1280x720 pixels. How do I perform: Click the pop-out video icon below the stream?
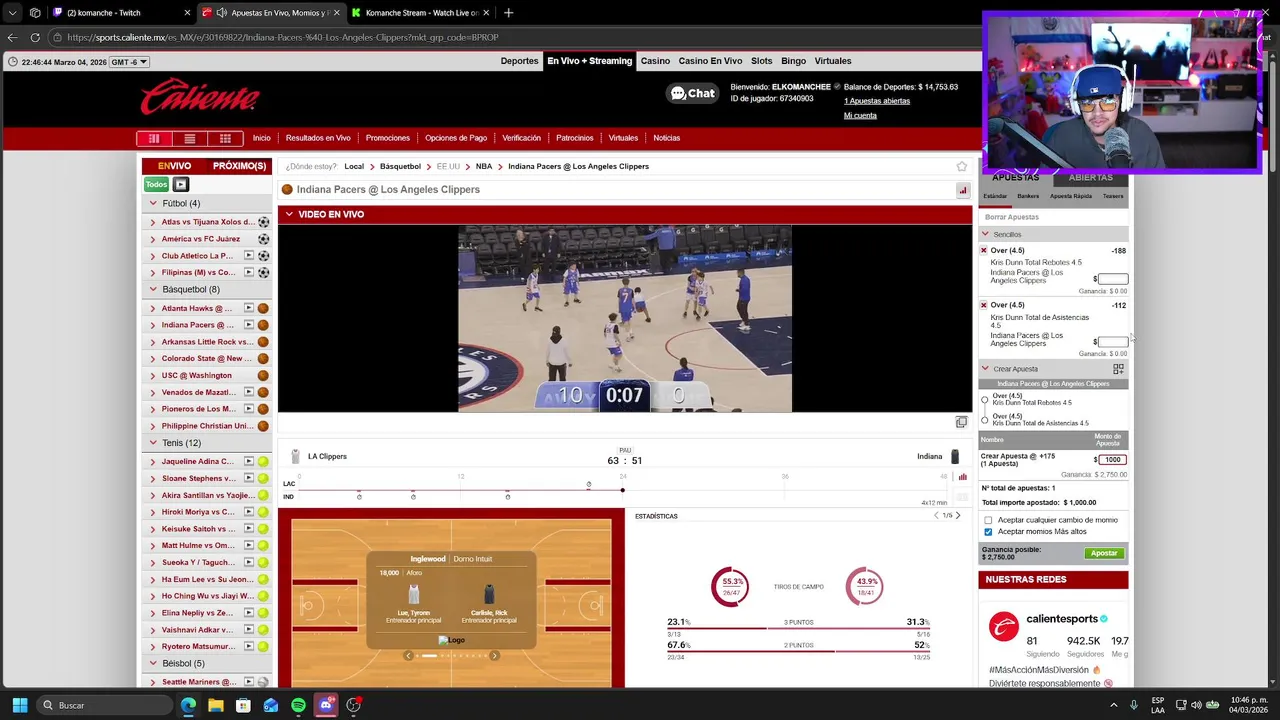click(961, 422)
